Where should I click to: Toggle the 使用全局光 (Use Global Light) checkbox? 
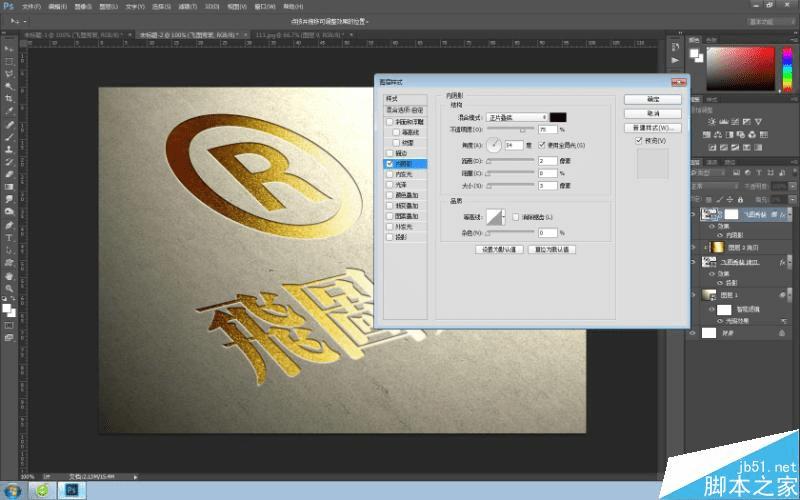[x=542, y=145]
